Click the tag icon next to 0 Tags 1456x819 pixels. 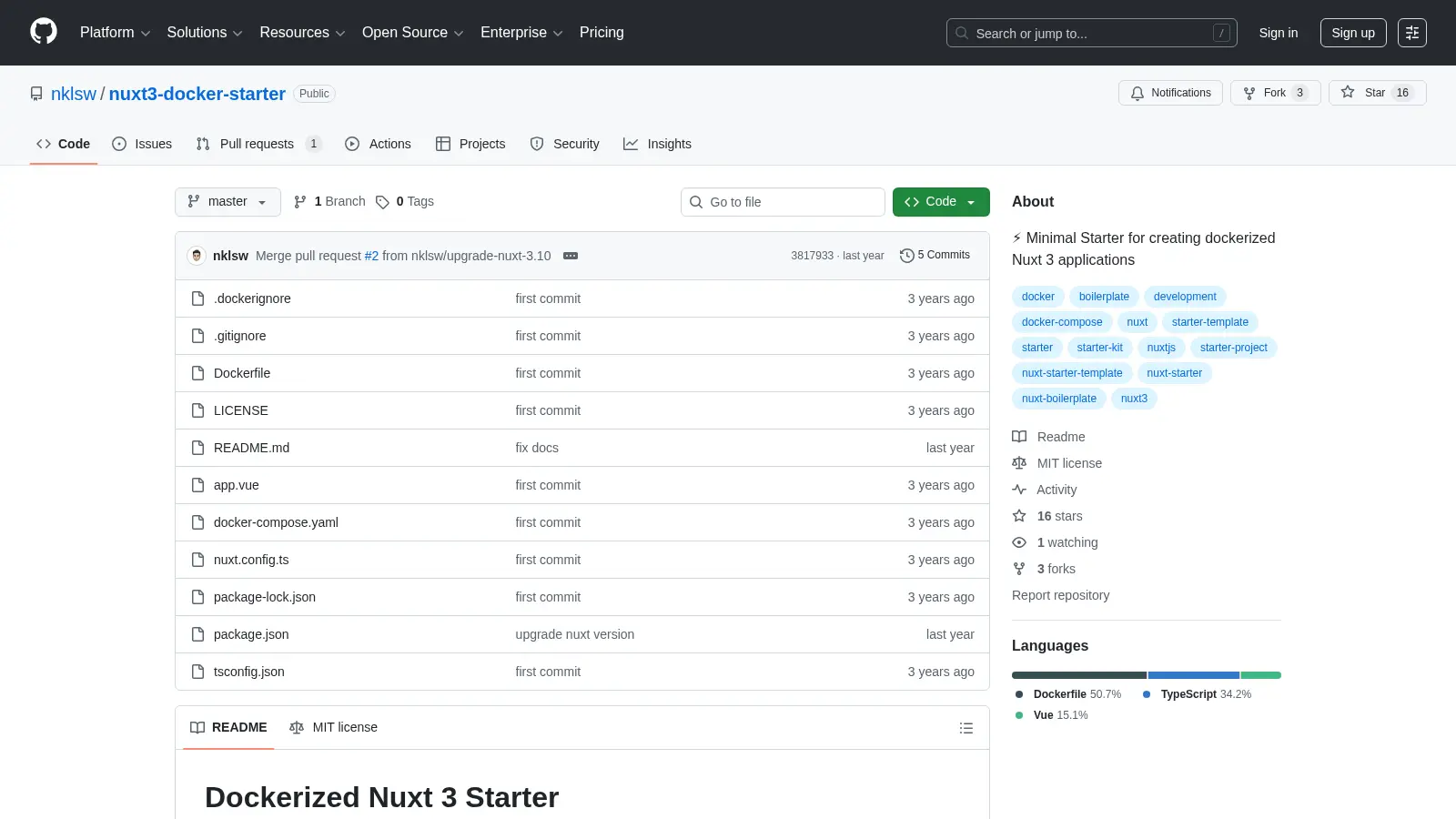pyautogui.click(x=382, y=202)
